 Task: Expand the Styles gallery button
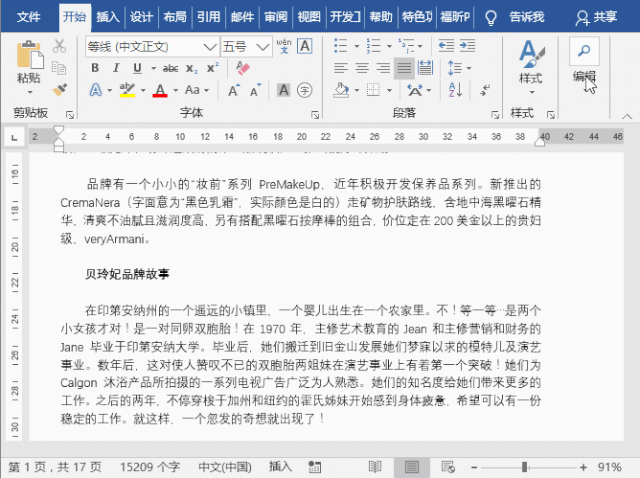click(531, 68)
